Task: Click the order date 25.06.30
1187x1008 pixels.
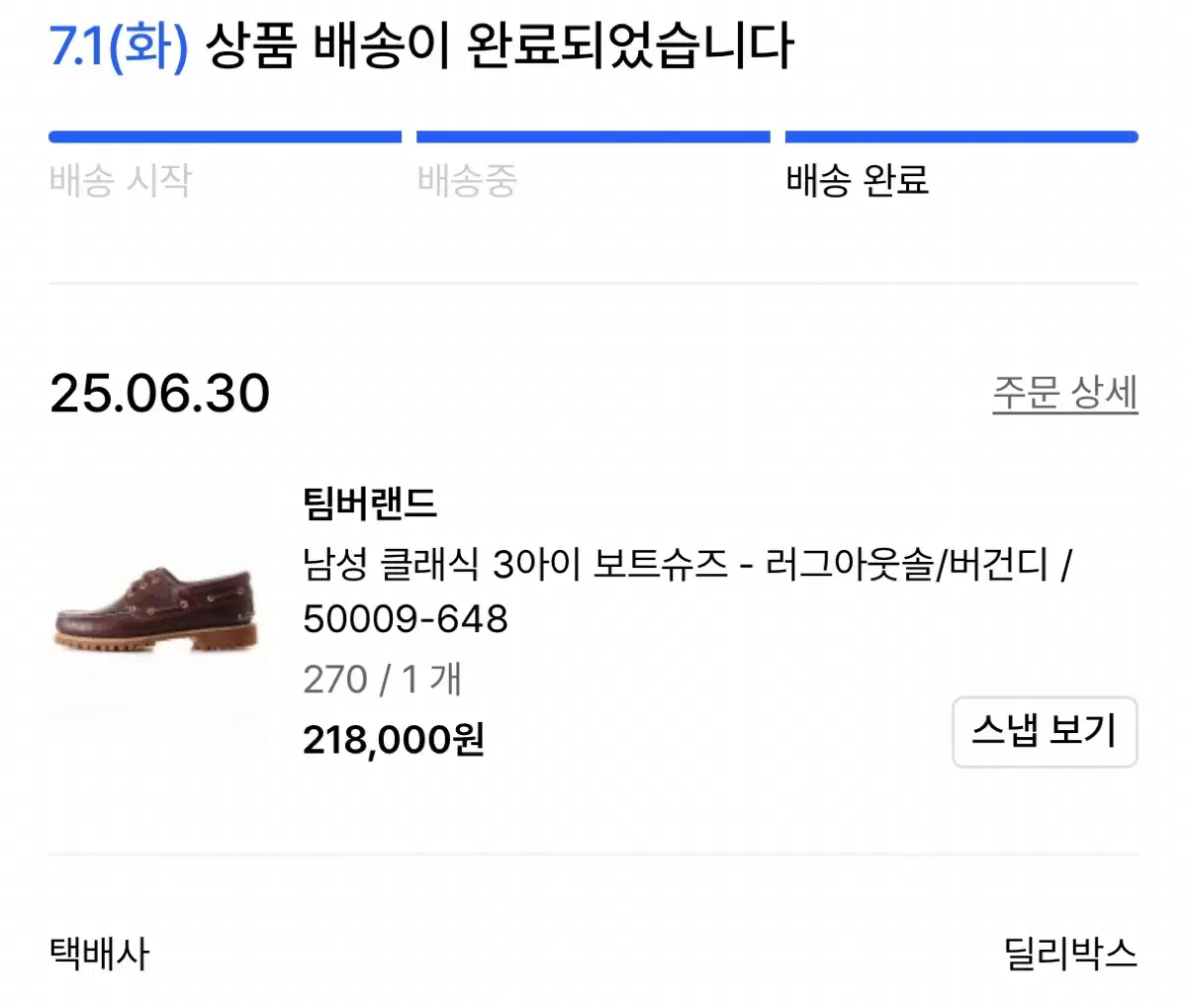Action: (x=160, y=393)
